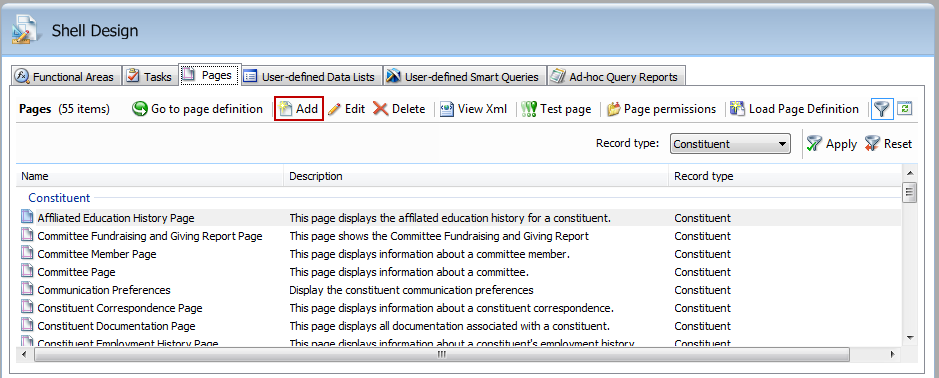Click the Communication Preferences row icon
Viewport: 939px width, 378px height.
click(x=27, y=289)
